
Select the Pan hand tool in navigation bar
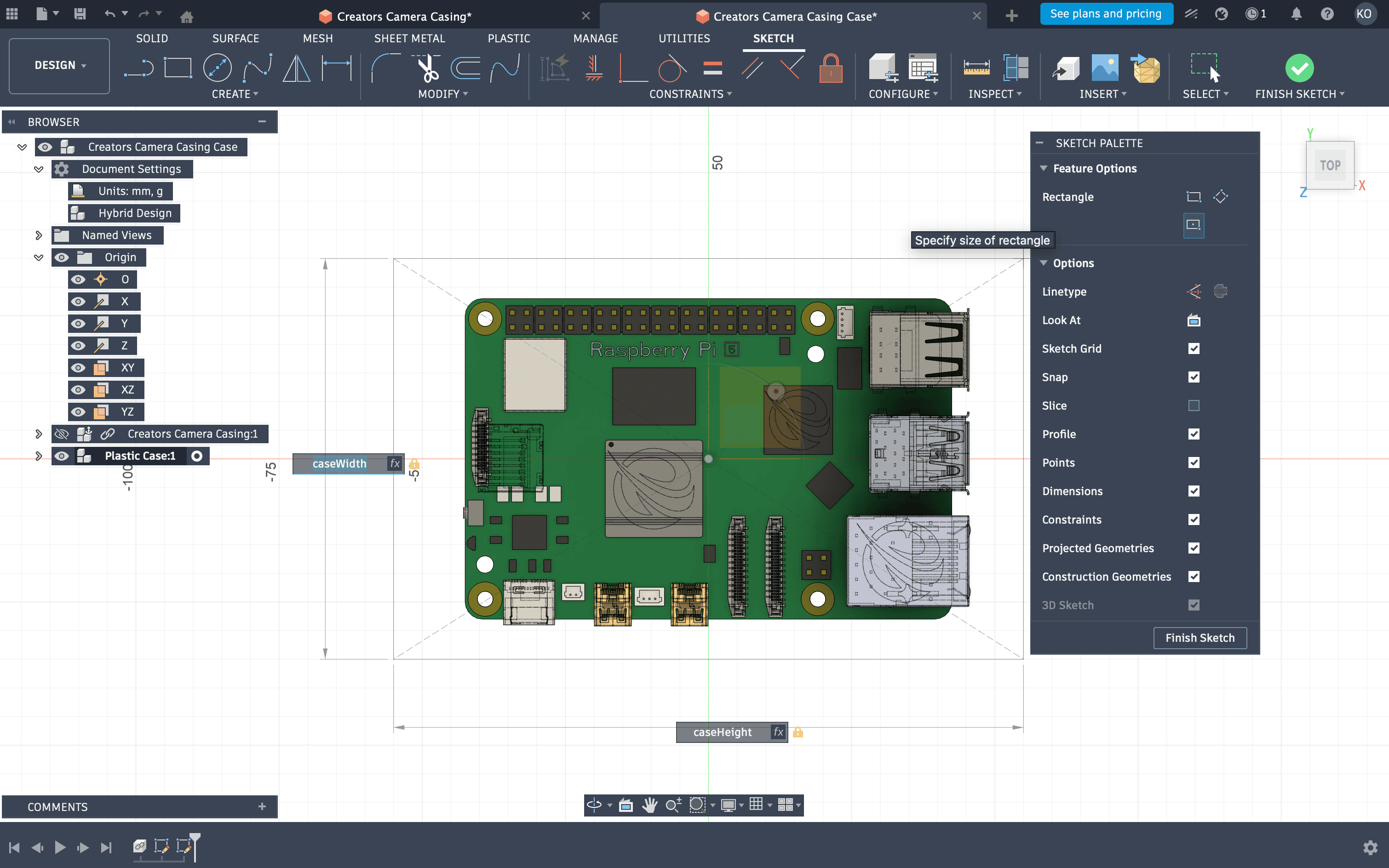(x=649, y=805)
